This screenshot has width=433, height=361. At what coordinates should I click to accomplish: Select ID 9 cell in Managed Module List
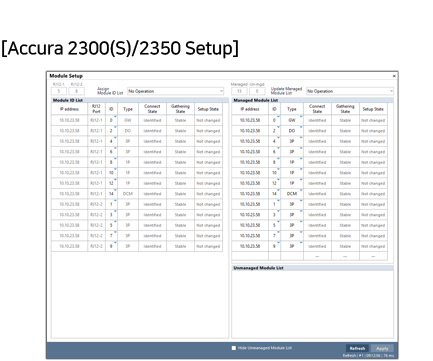pos(274,246)
